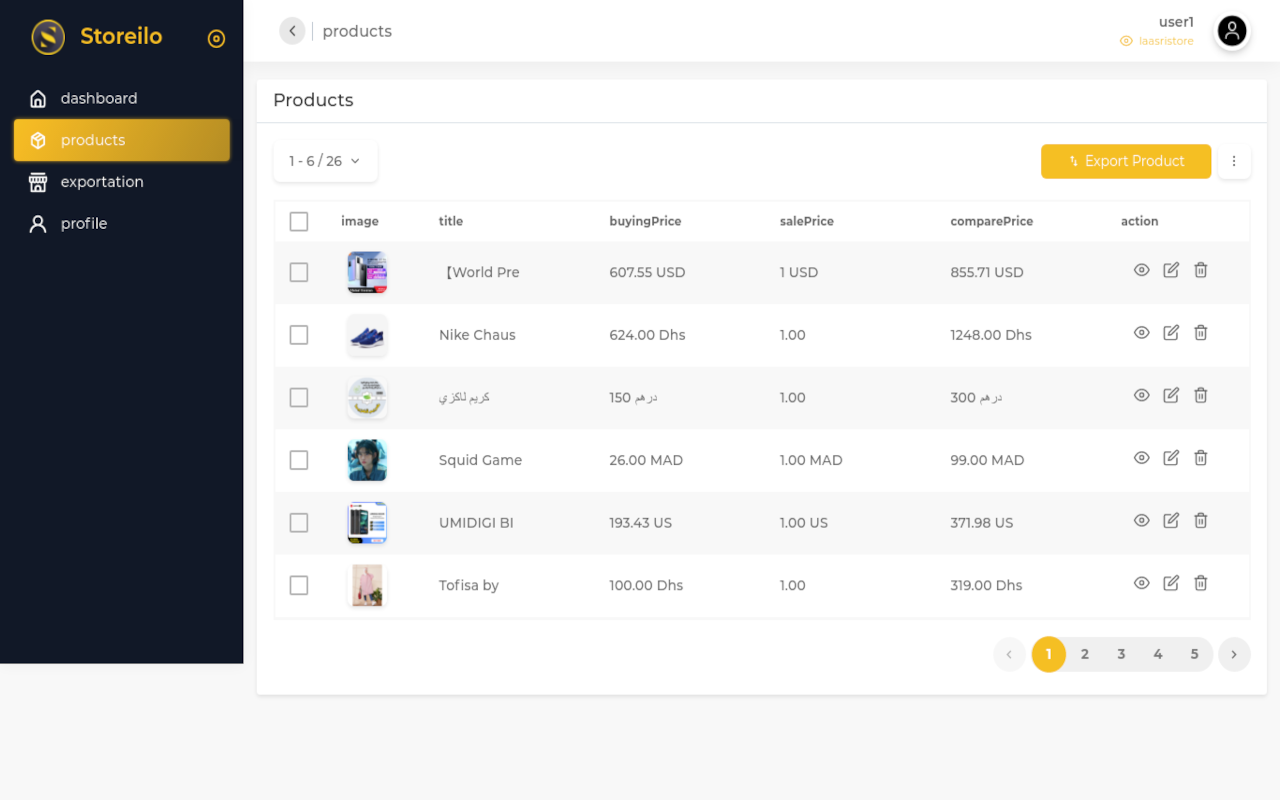Go to page 3 of the products list
Screen dimensions: 1280x800
(x=1121, y=654)
